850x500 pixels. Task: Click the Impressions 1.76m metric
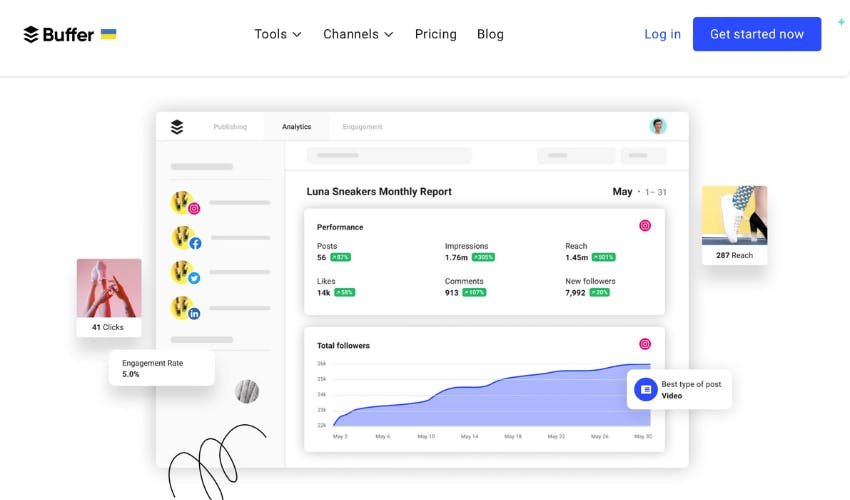pyautogui.click(x=469, y=252)
